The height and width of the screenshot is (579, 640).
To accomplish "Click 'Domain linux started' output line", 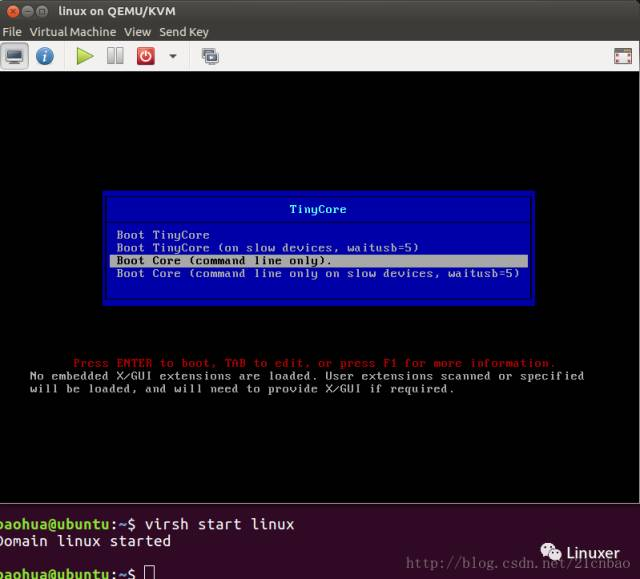I will click(85, 541).
